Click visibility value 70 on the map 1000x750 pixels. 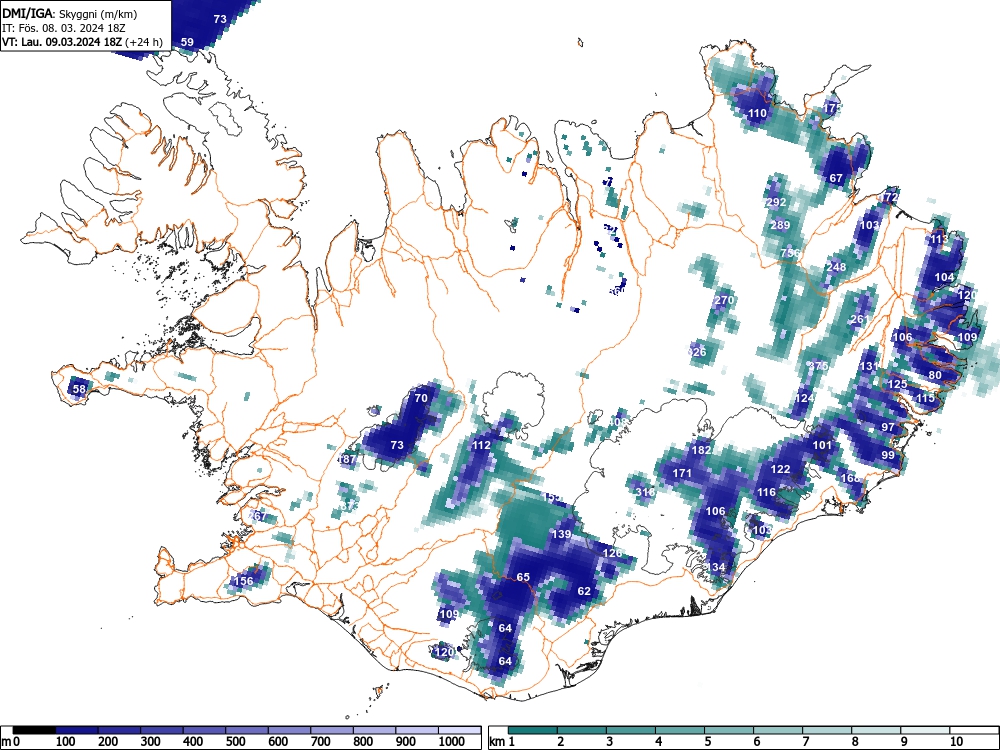click(x=421, y=398)
